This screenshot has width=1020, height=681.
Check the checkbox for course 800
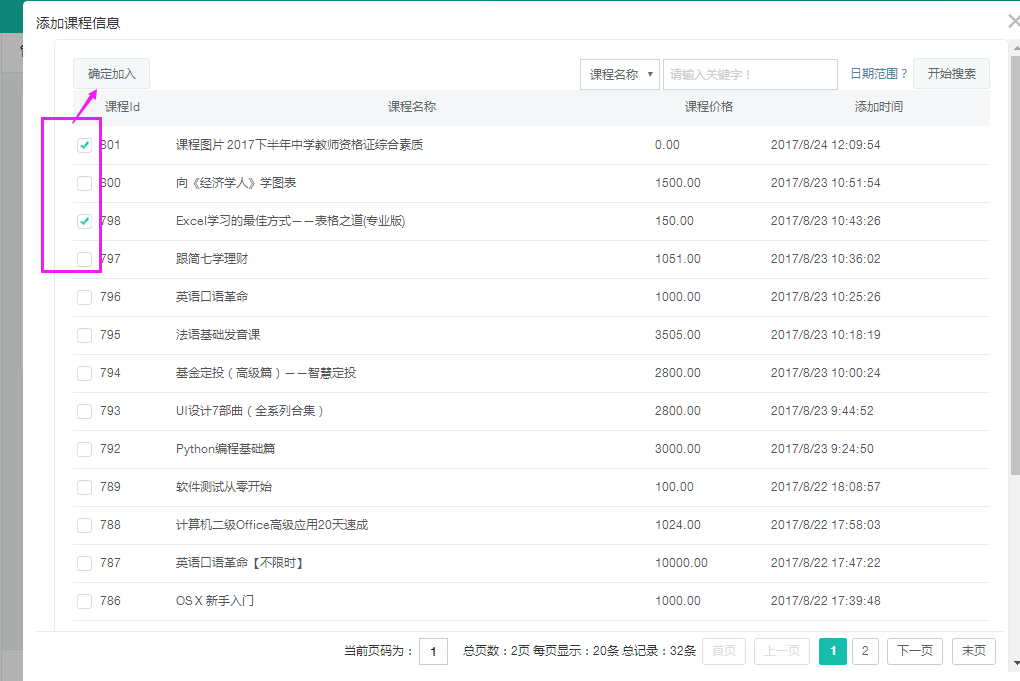(85, 183)
